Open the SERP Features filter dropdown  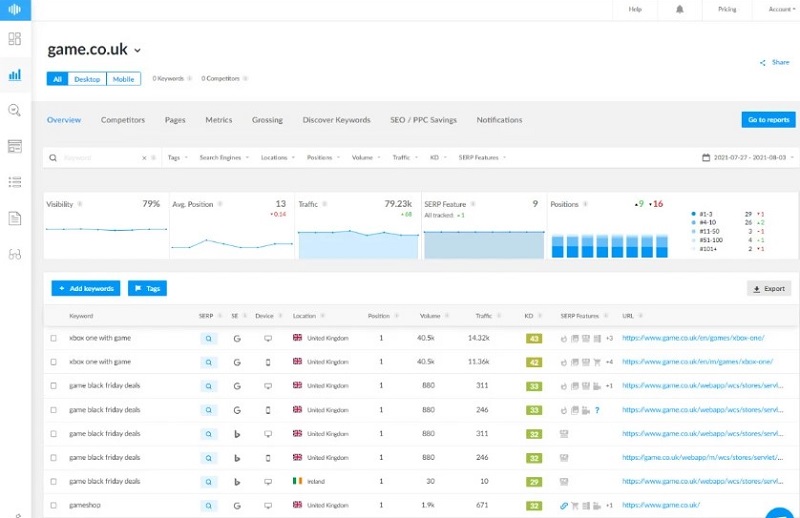[482, 158]
